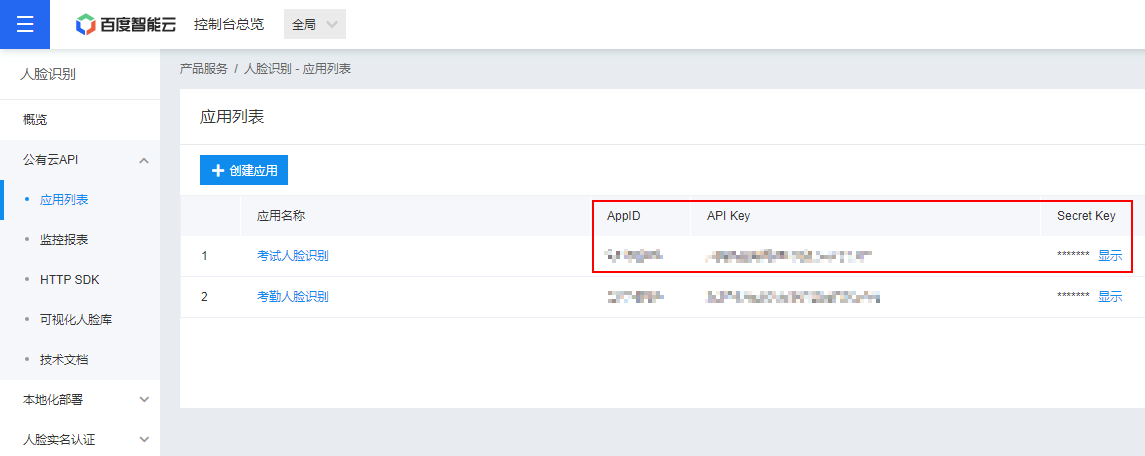1145x456 pixels.
Task: Open the 考试人脸识别 application link
Action: click(x=292, y=256)
